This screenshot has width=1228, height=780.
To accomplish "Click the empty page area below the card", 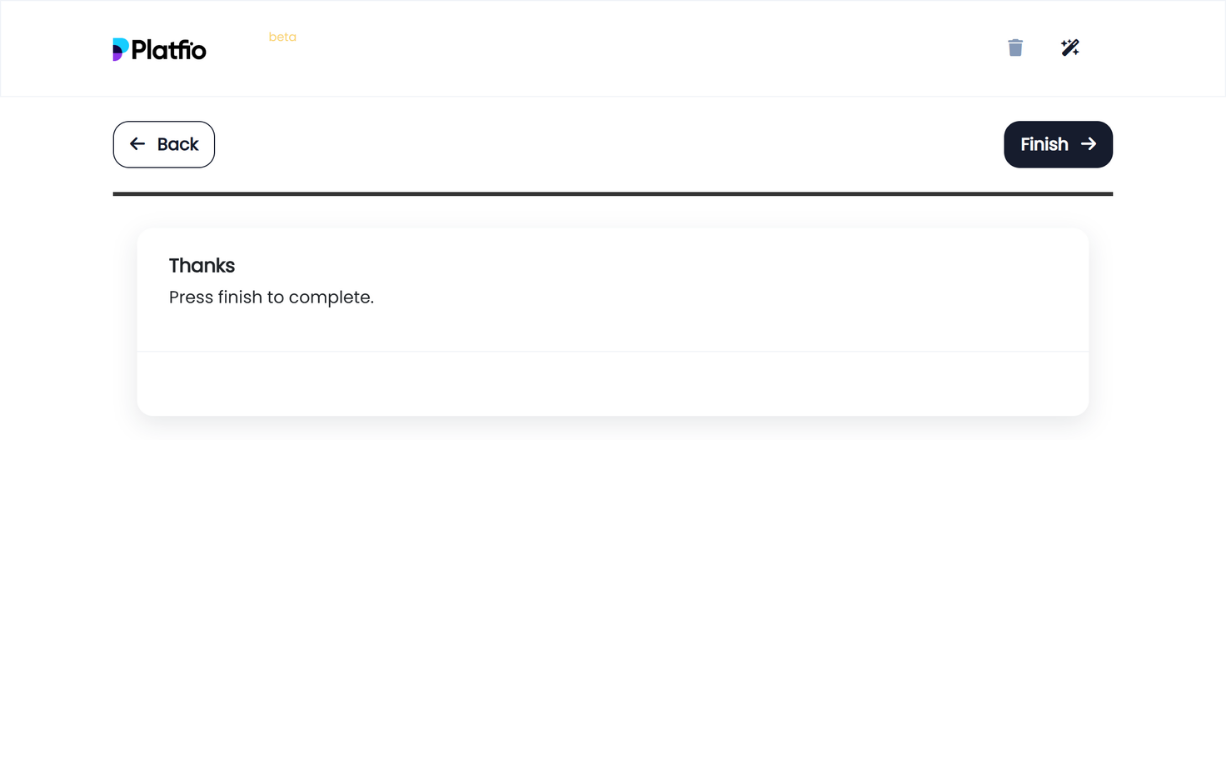I will coord(612,600).
